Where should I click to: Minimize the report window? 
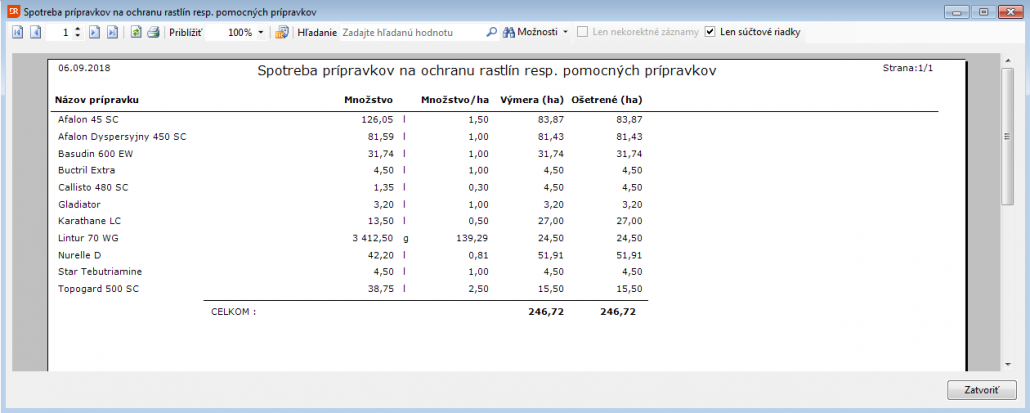tap(956, 11)
